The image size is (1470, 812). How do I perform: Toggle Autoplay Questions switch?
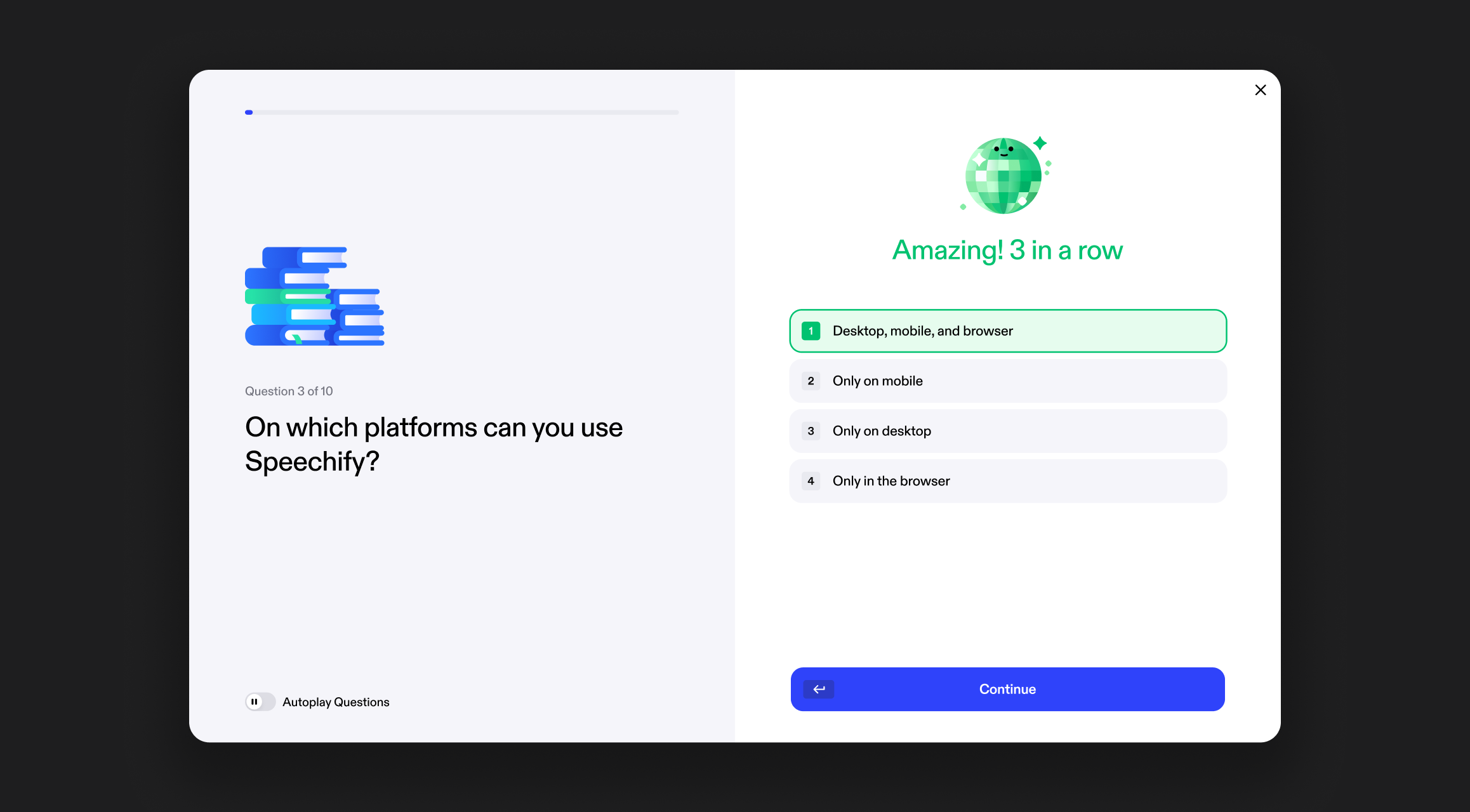260,702
